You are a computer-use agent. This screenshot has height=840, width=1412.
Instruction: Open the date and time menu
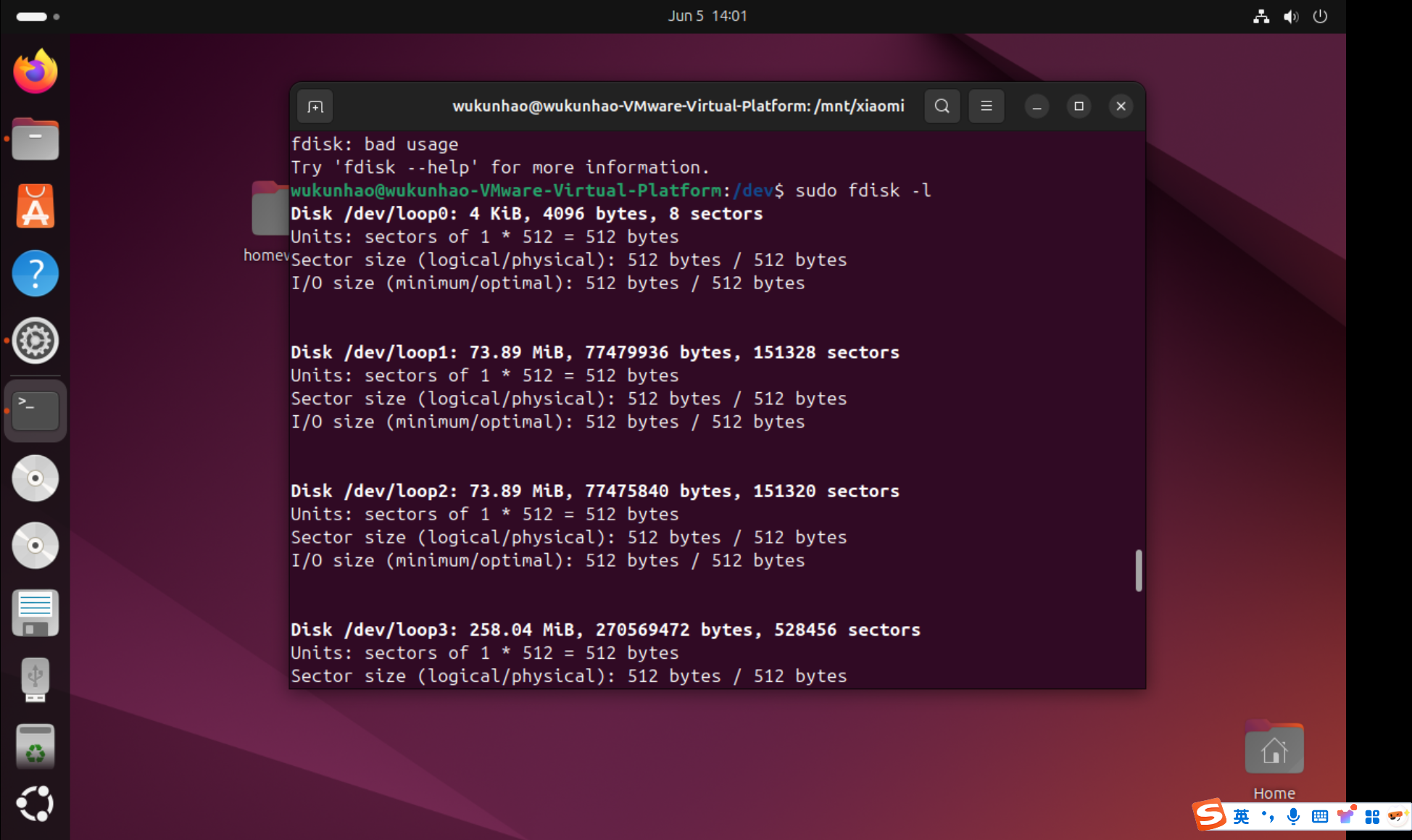(707, 16)
